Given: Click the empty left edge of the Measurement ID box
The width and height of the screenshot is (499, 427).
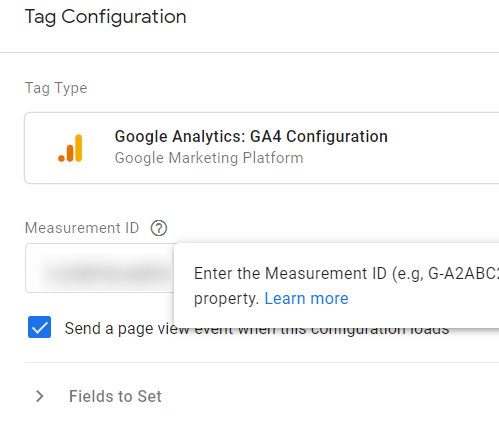Looking at the screenshot, I should (33, 268).
